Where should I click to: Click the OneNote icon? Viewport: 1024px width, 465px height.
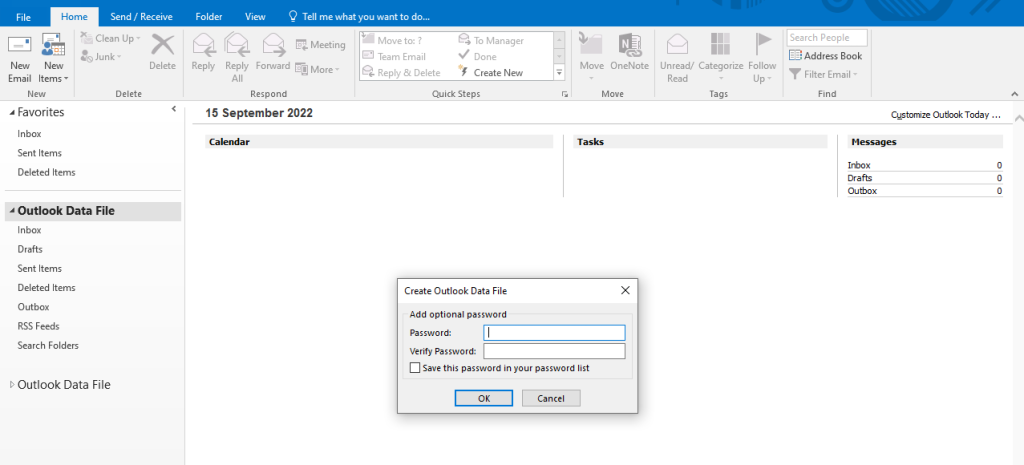click(630, 44)
